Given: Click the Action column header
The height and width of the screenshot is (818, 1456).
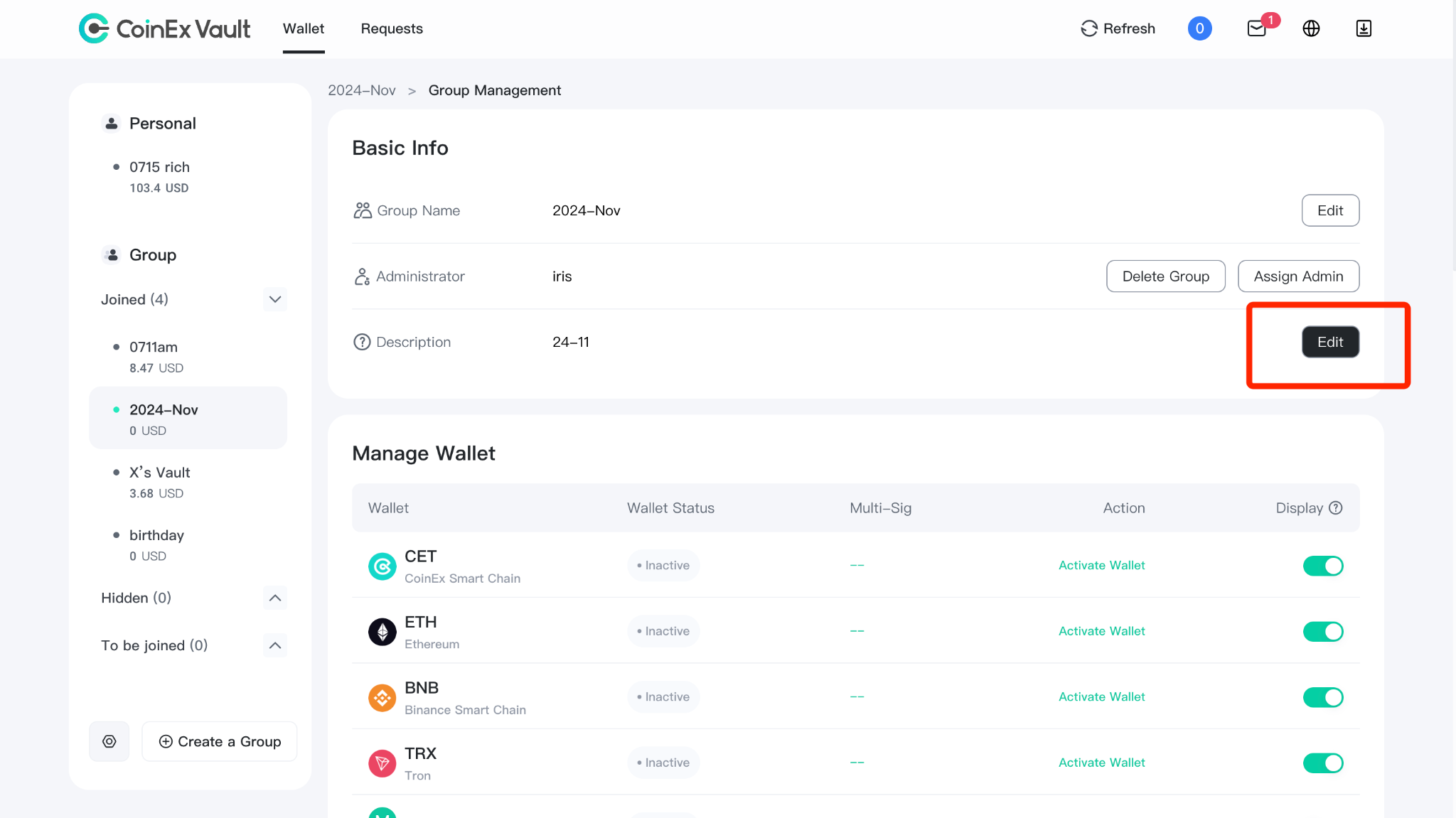Looking at the screenshot, I should pyautogui.click(x=1124, y=508).
